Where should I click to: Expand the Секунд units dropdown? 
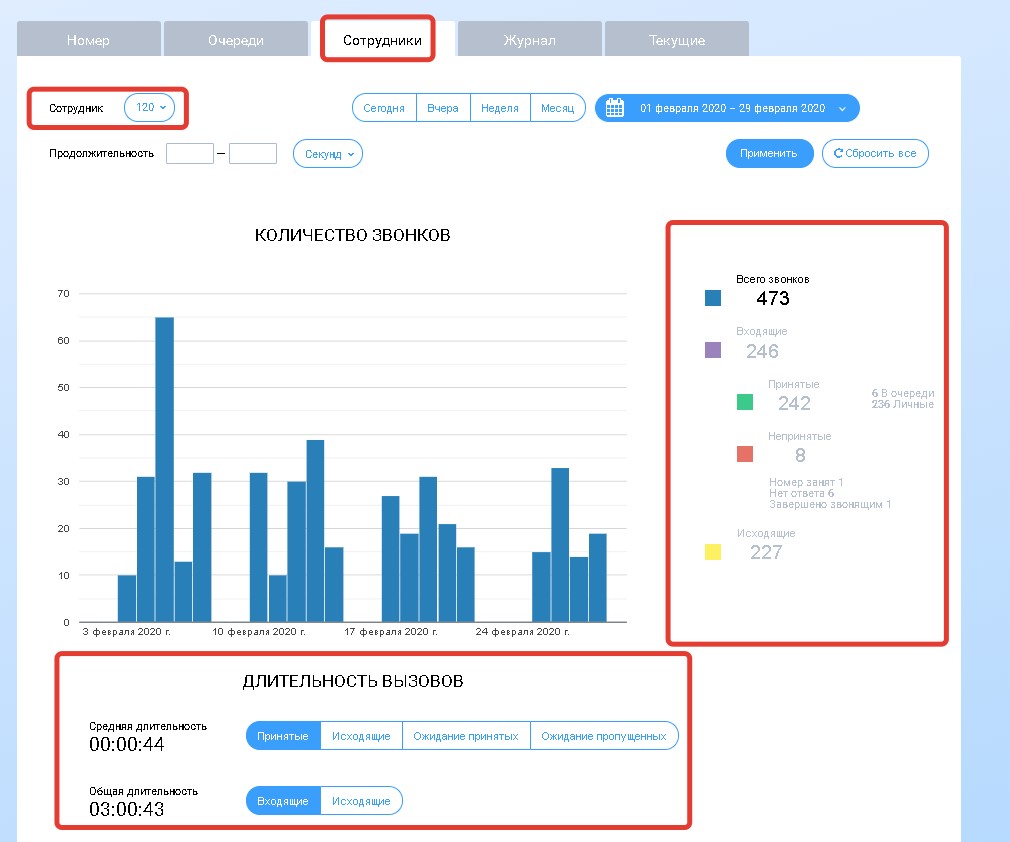(x=327, y=154)
